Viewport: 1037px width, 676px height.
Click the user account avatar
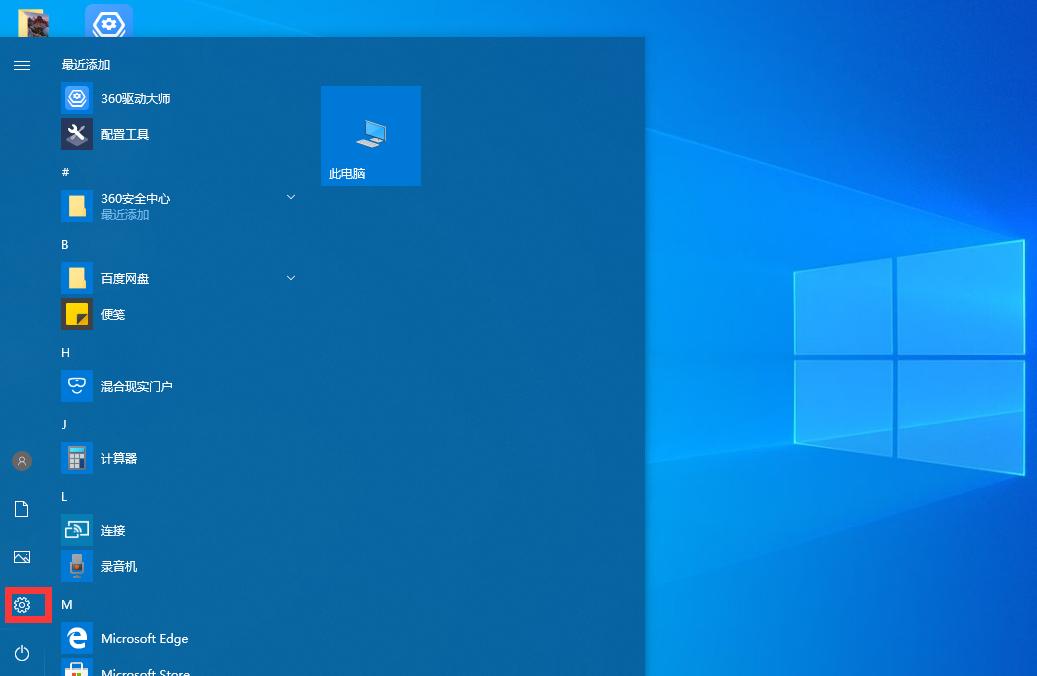[x=22, y=461]
